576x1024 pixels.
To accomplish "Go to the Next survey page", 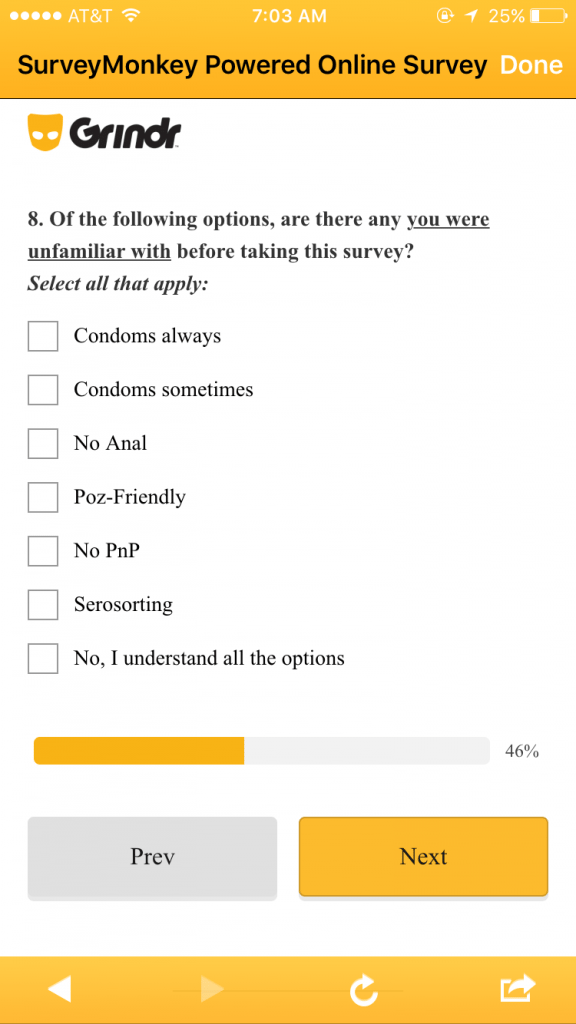I will pos(423,856).
